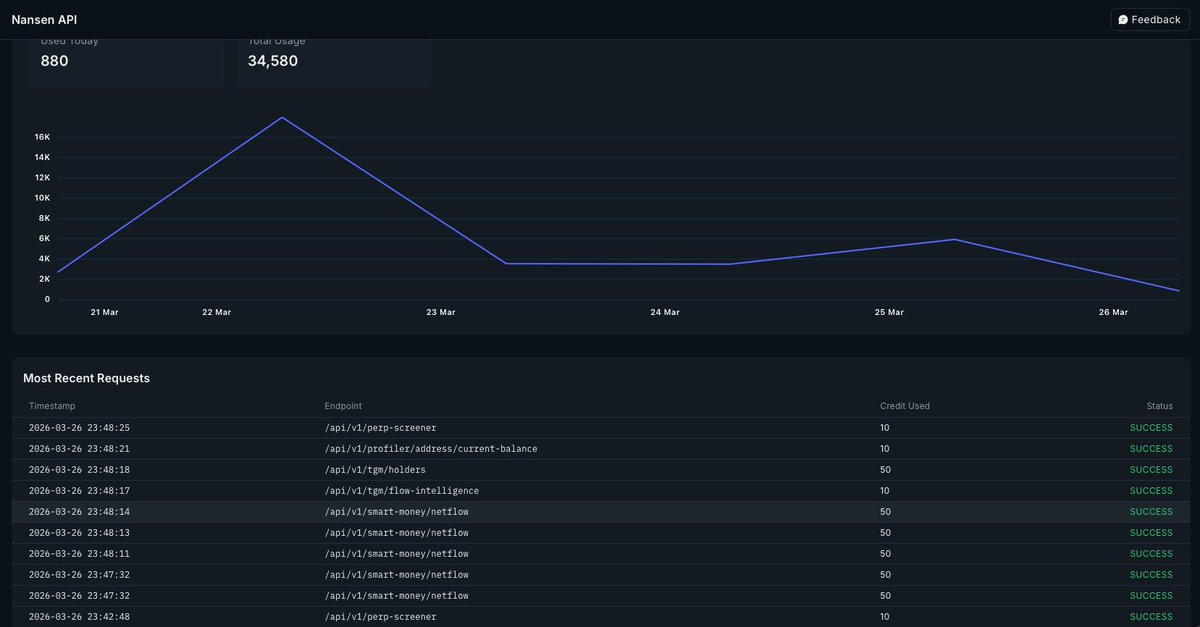The width and height of the screenshot is (1200, 627).
Task: Select timestamp 2026-03-26 23:48:21
Action: click(x=80, y=449)
